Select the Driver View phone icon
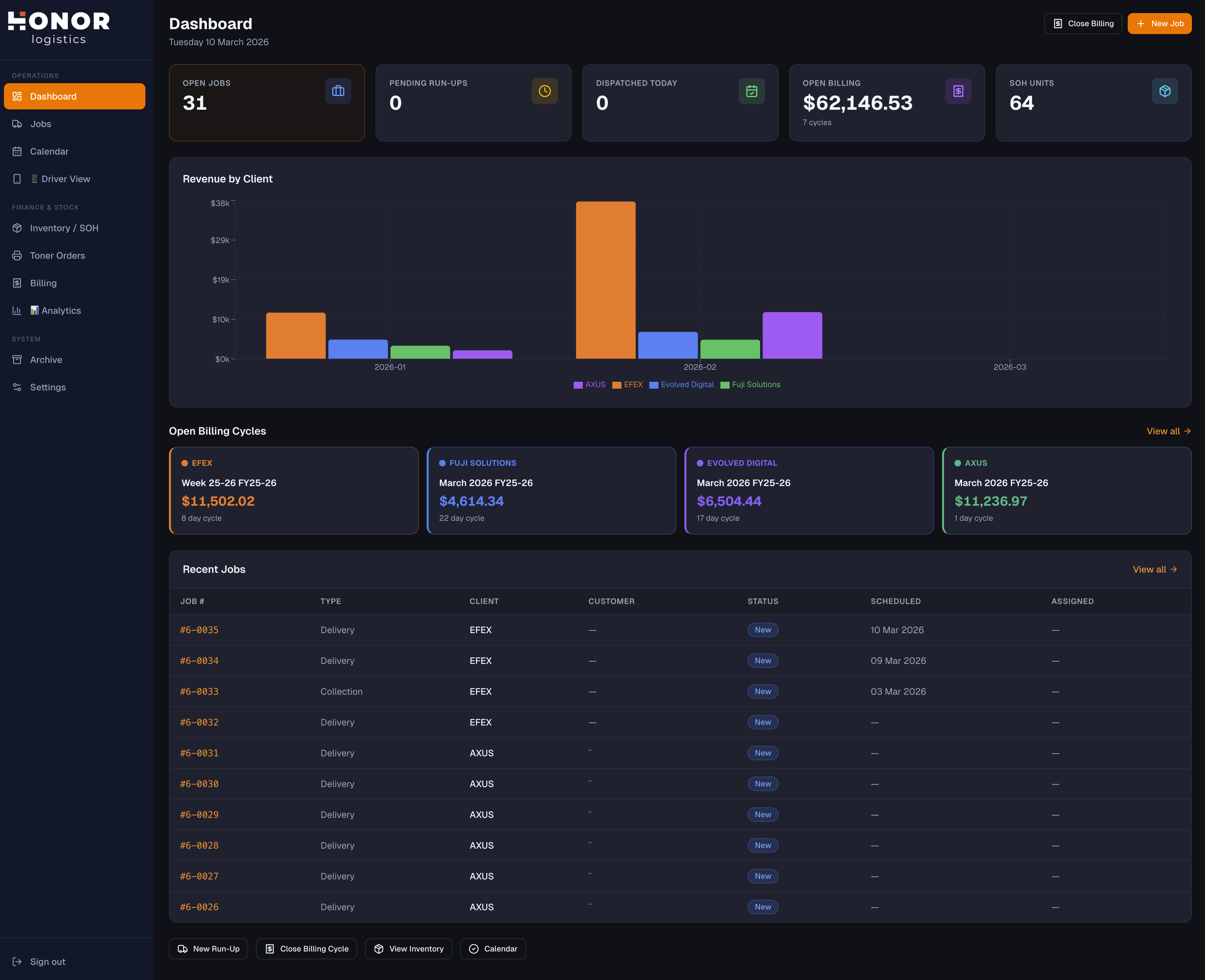 (17, 179)
